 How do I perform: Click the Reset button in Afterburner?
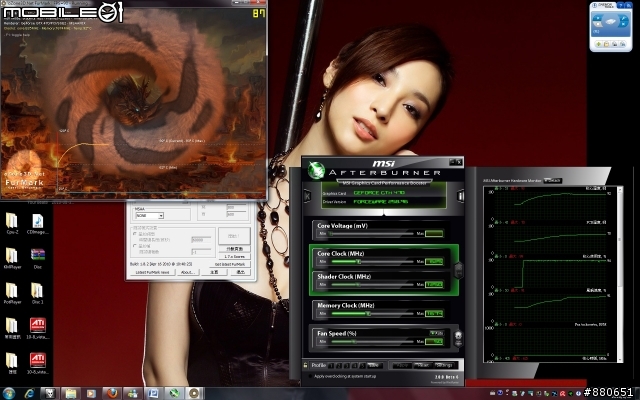(423, 365)
